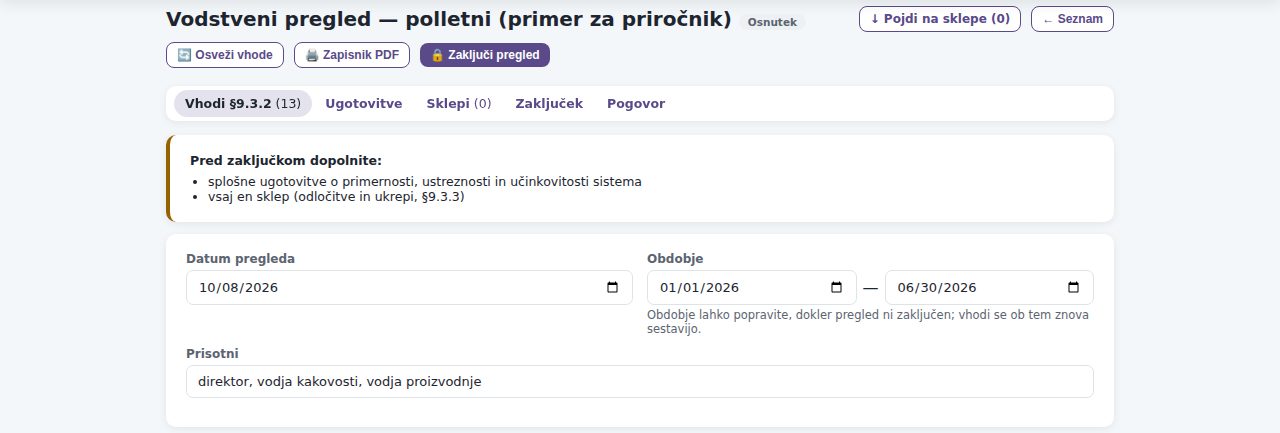The width and height of the screenshot is (1280, 433).
Task: Switch to Zaključek tab
Action: pos(549,104)
